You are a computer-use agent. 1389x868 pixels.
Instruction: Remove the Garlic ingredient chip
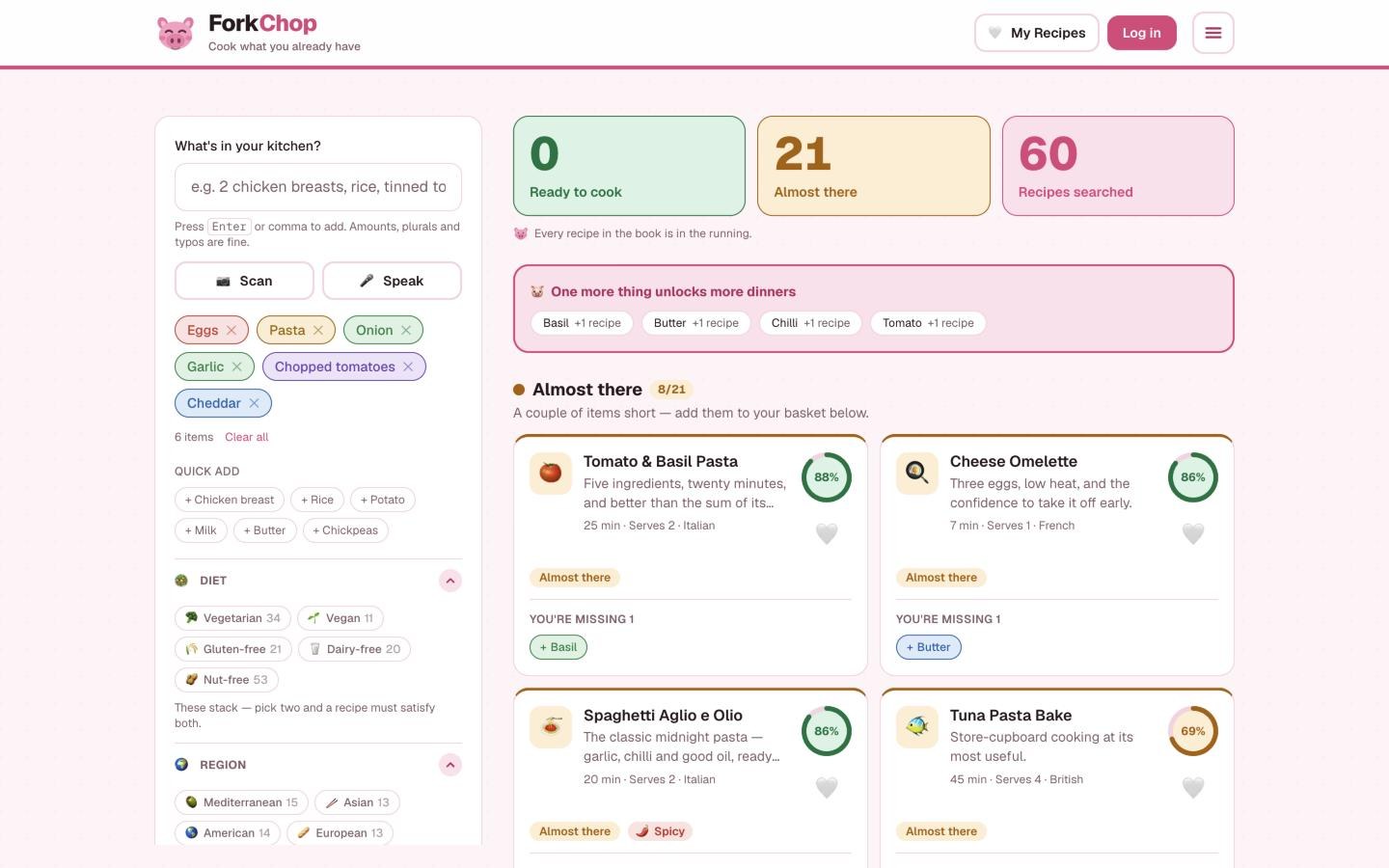[237, 366]
